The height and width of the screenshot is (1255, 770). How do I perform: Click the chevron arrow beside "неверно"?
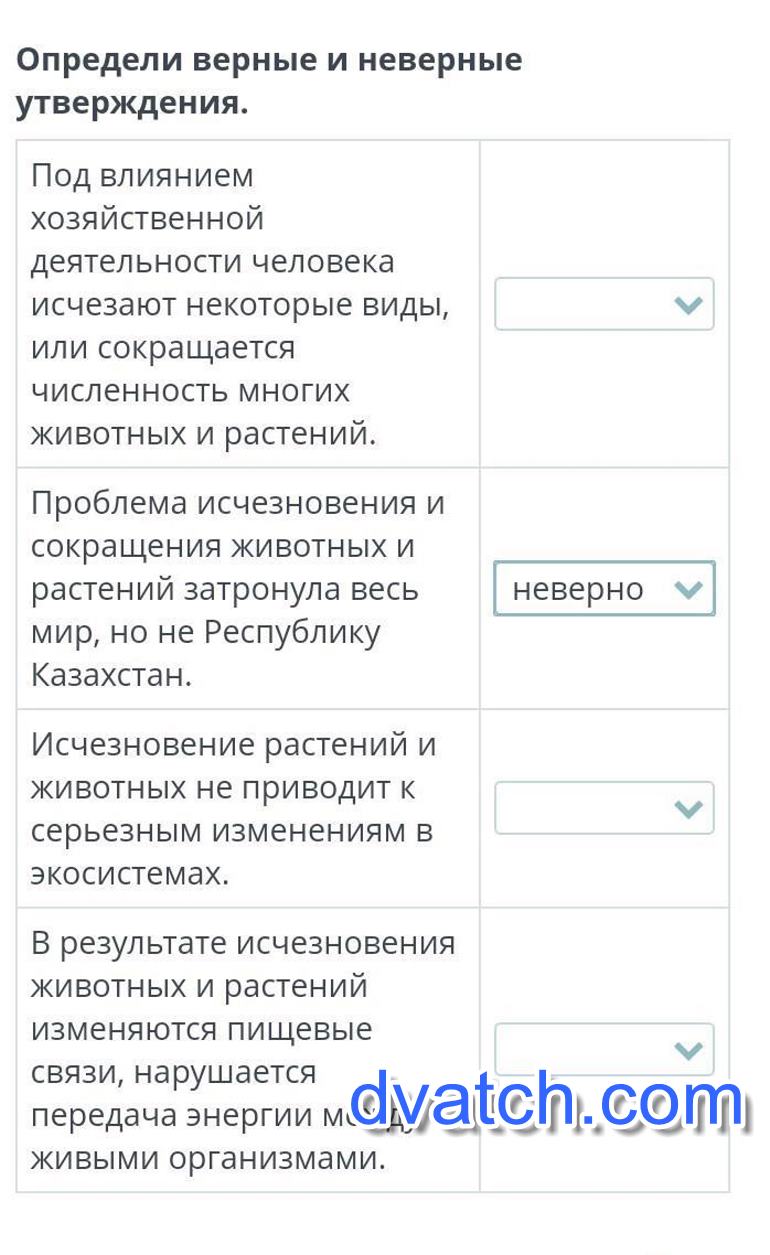point(689,589)
